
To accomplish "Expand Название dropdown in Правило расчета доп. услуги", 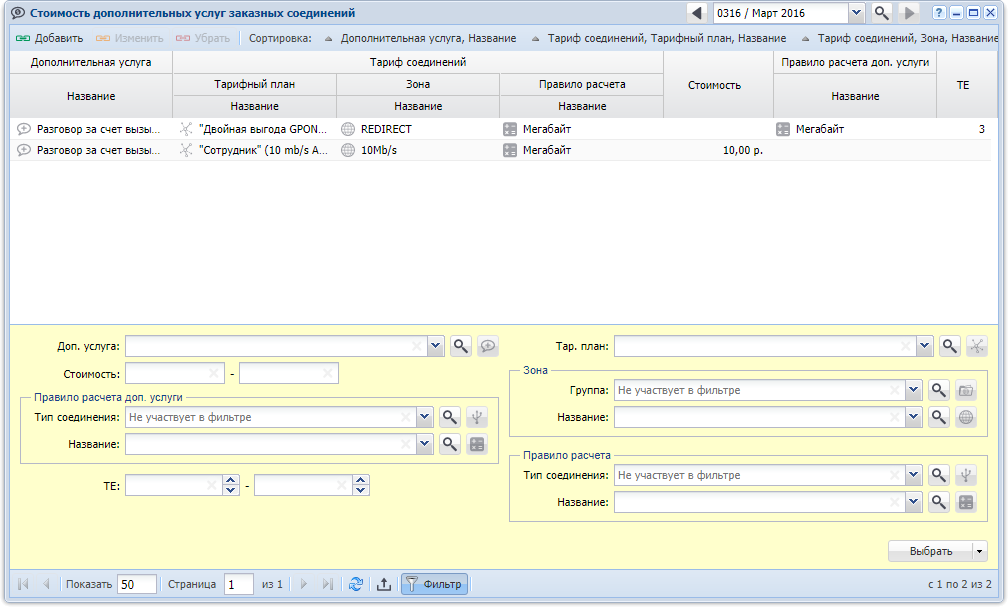I will (425, 444).
